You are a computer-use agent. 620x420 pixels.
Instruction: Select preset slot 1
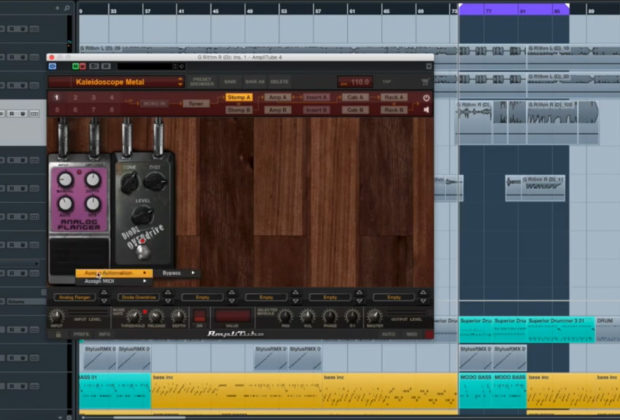pyautogui.click(x=57, y=97)
